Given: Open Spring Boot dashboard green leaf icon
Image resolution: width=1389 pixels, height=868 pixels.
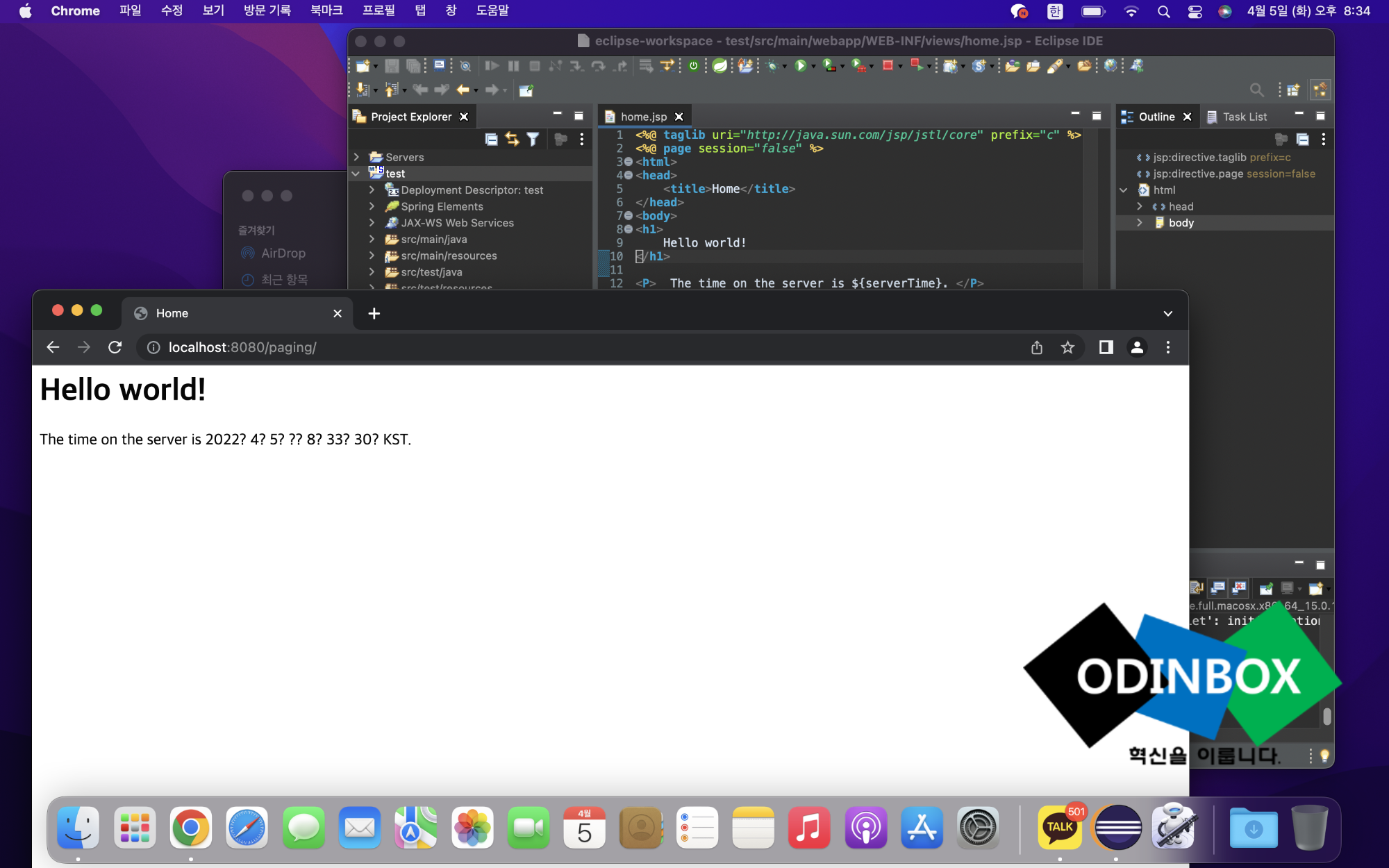Looking at the screenshot, I should click(720, 66).
